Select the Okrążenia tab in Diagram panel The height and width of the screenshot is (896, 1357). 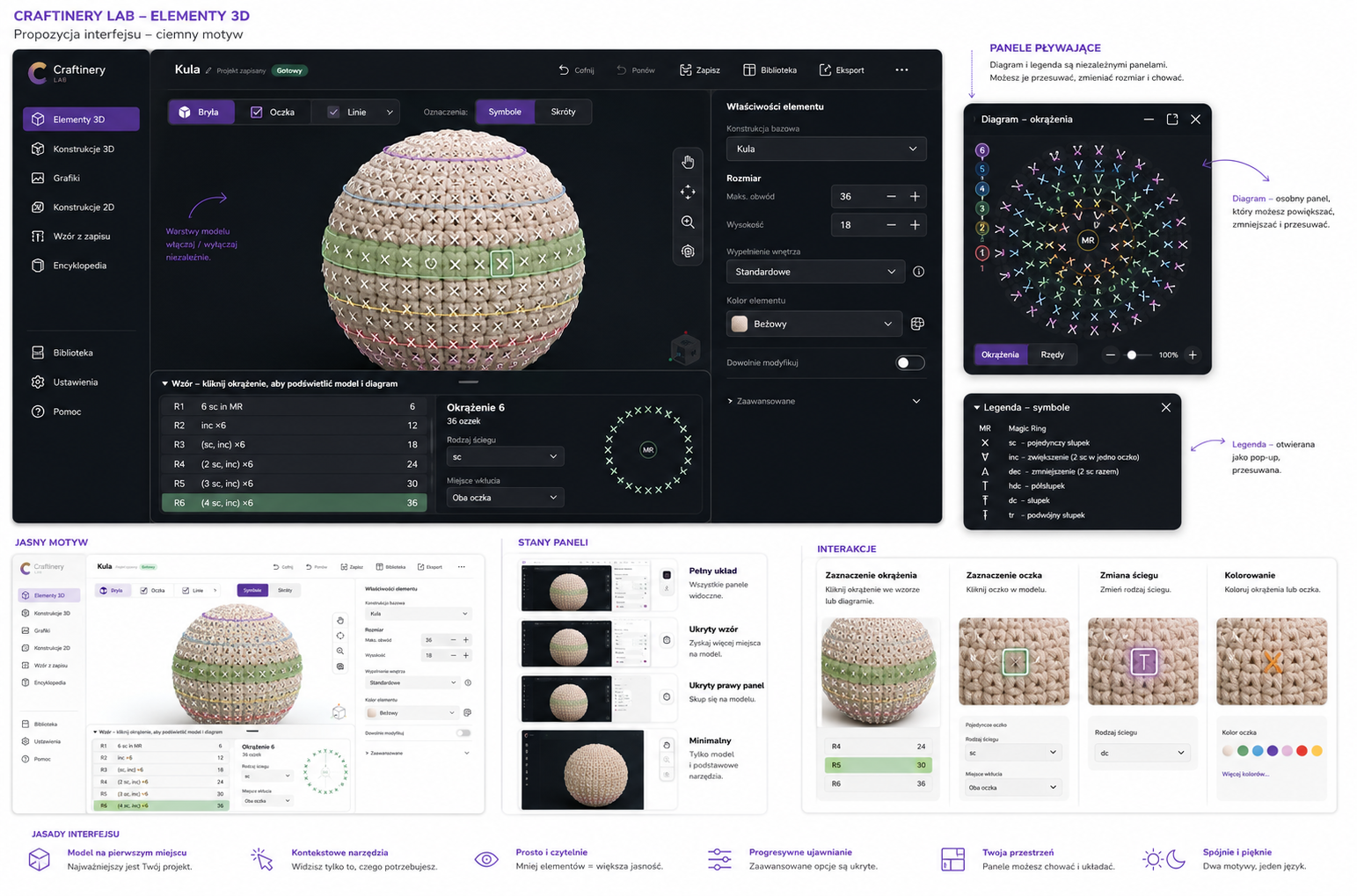[1000, 355]
